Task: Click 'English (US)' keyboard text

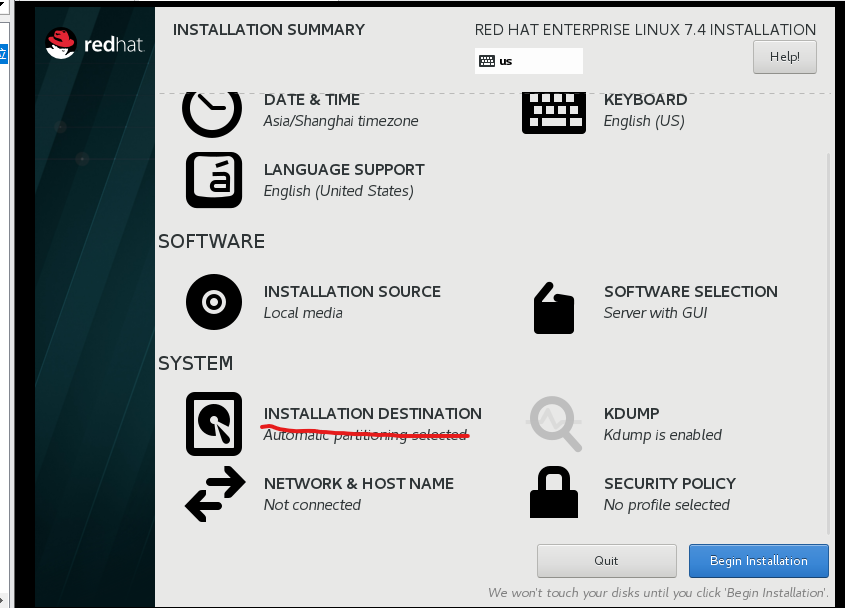Action: (644, 121)
